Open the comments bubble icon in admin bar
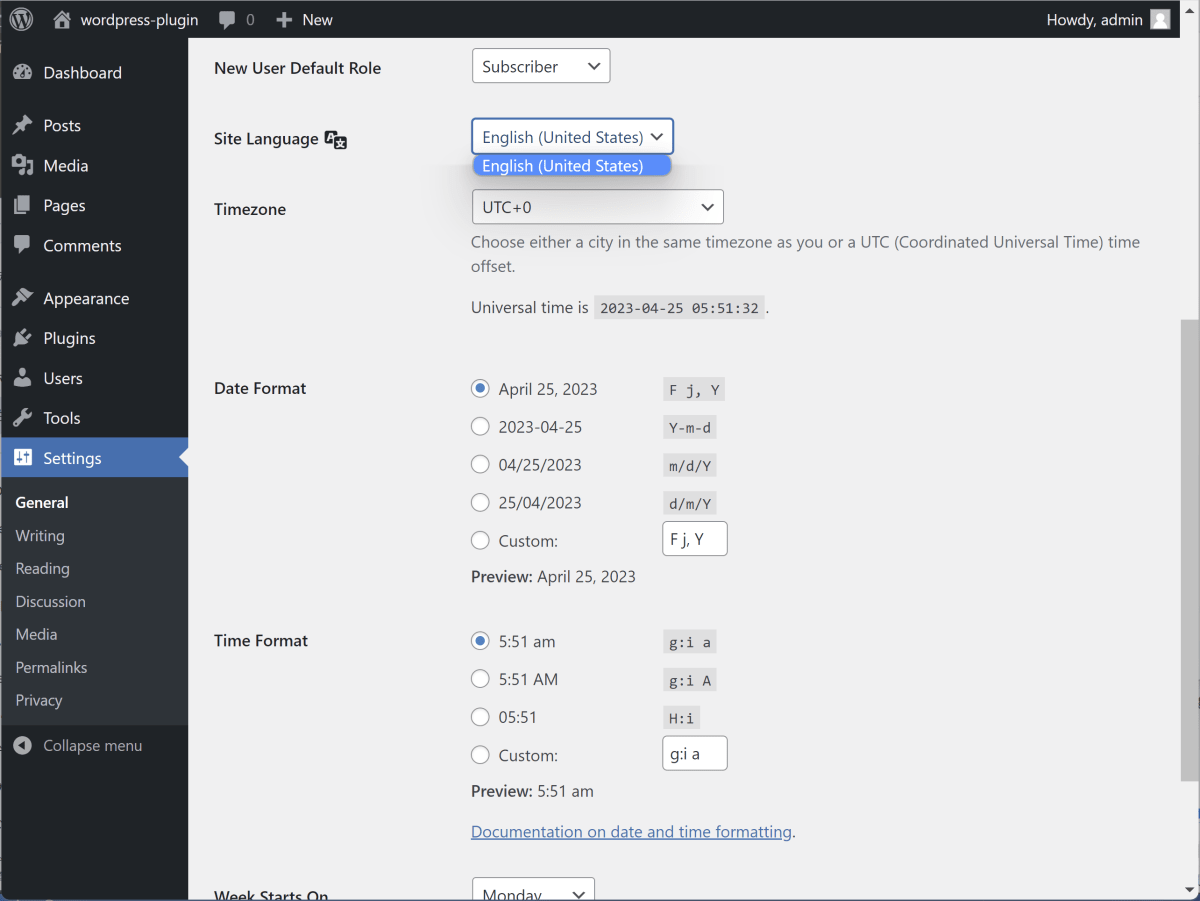This screenshot has height=901, width=1200. point(228,20)
